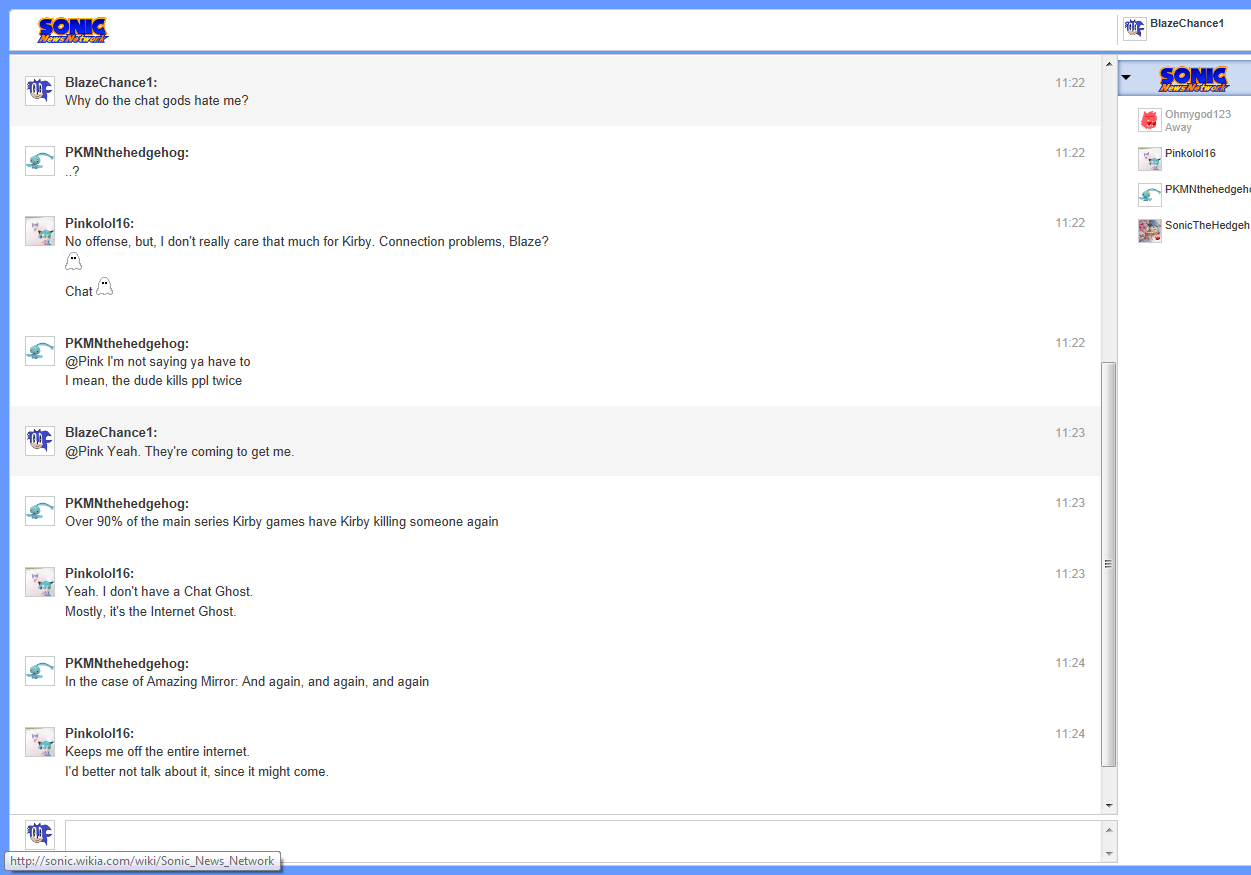Click chat scrollbar up arrow

point(1108,63)
